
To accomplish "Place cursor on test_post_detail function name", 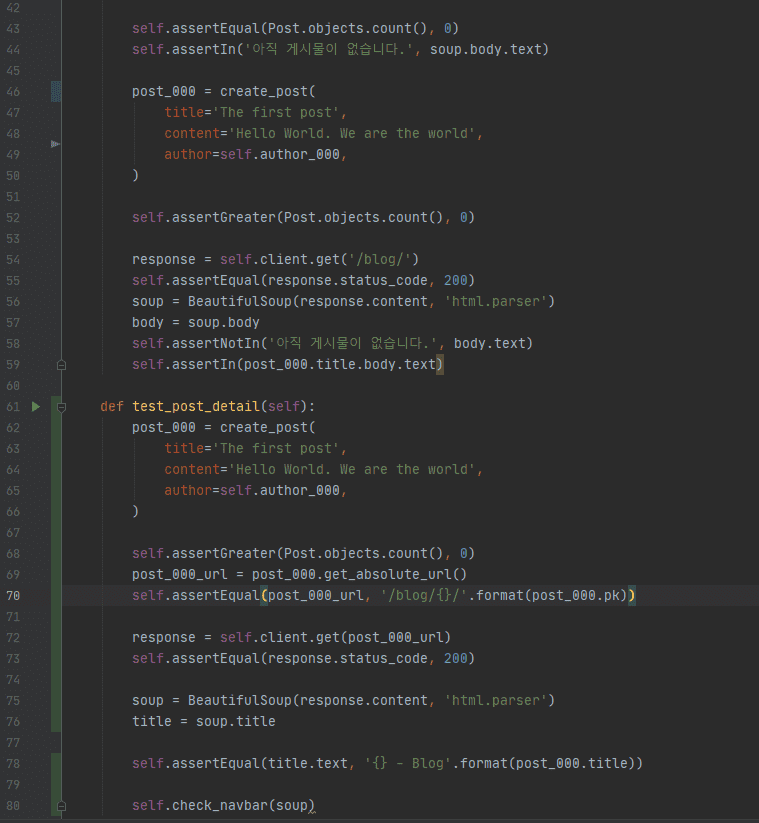I will pos(196,406).
